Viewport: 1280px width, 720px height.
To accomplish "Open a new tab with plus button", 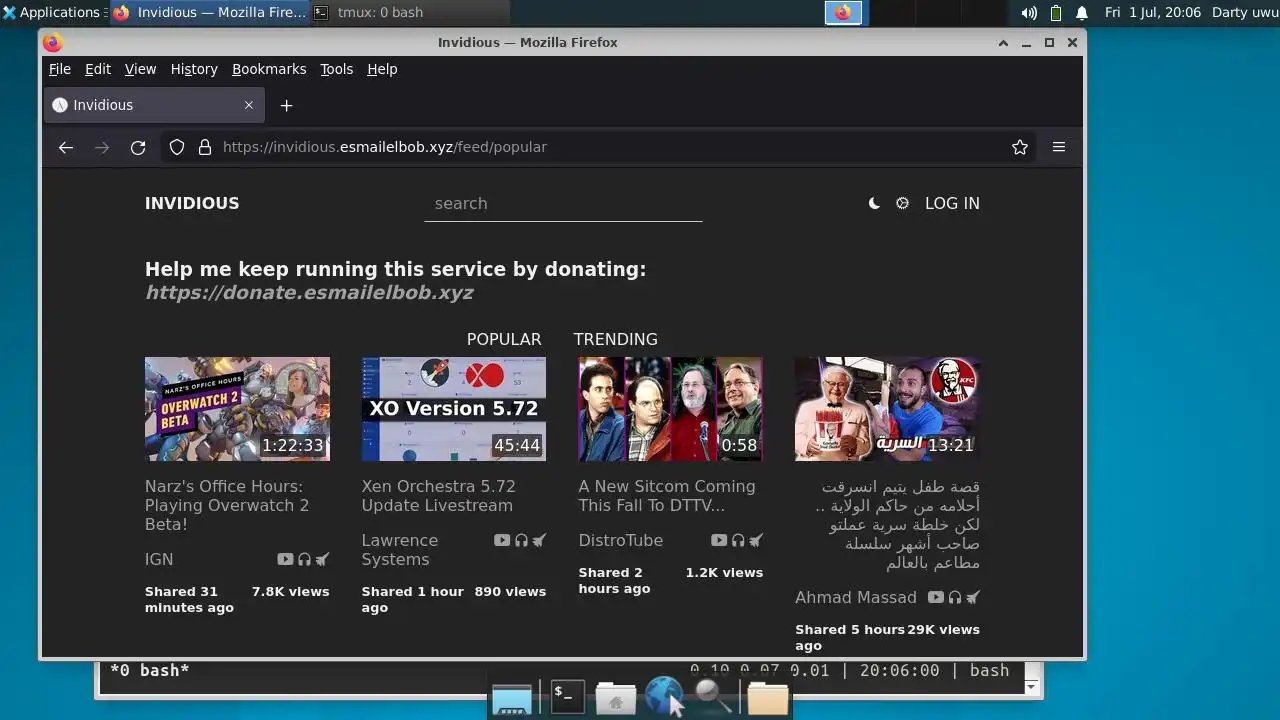I will [287, 105].
